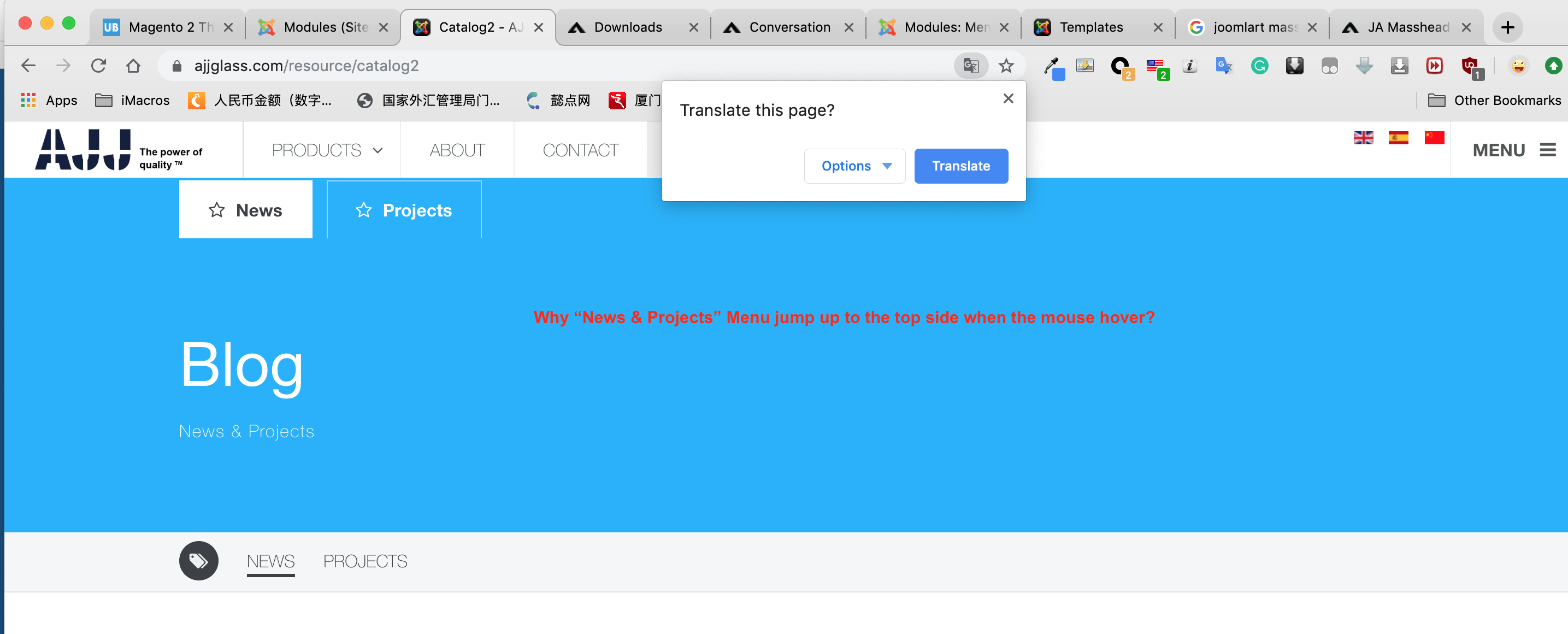The height and width of the screenshot is (634, 1568).
Task: Switch site language via Spanish flag
Action: pyautogui.click(x=1398, y=138)
